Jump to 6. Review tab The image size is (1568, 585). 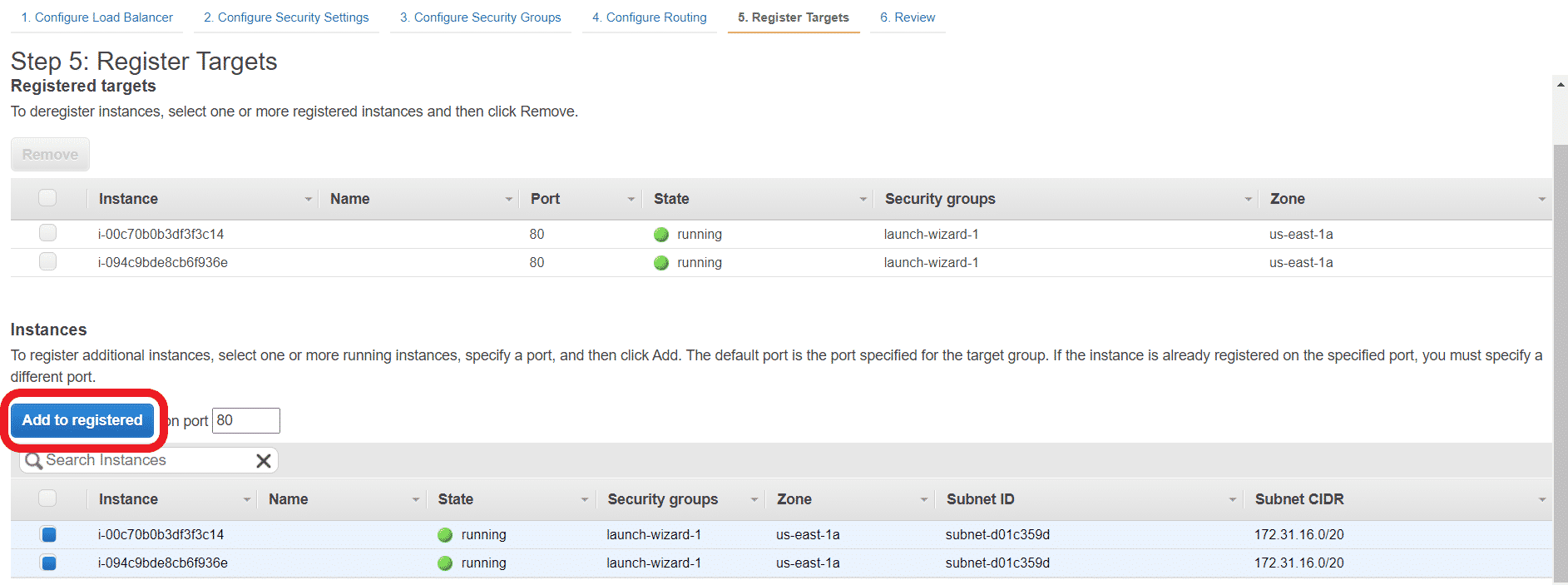tap(908, 17)
